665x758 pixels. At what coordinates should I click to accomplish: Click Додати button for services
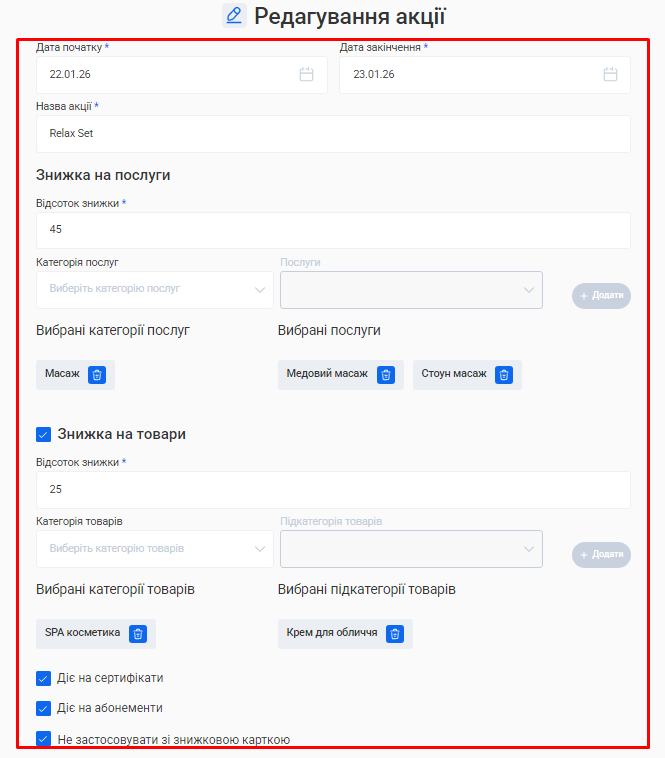tap(601, 296)
